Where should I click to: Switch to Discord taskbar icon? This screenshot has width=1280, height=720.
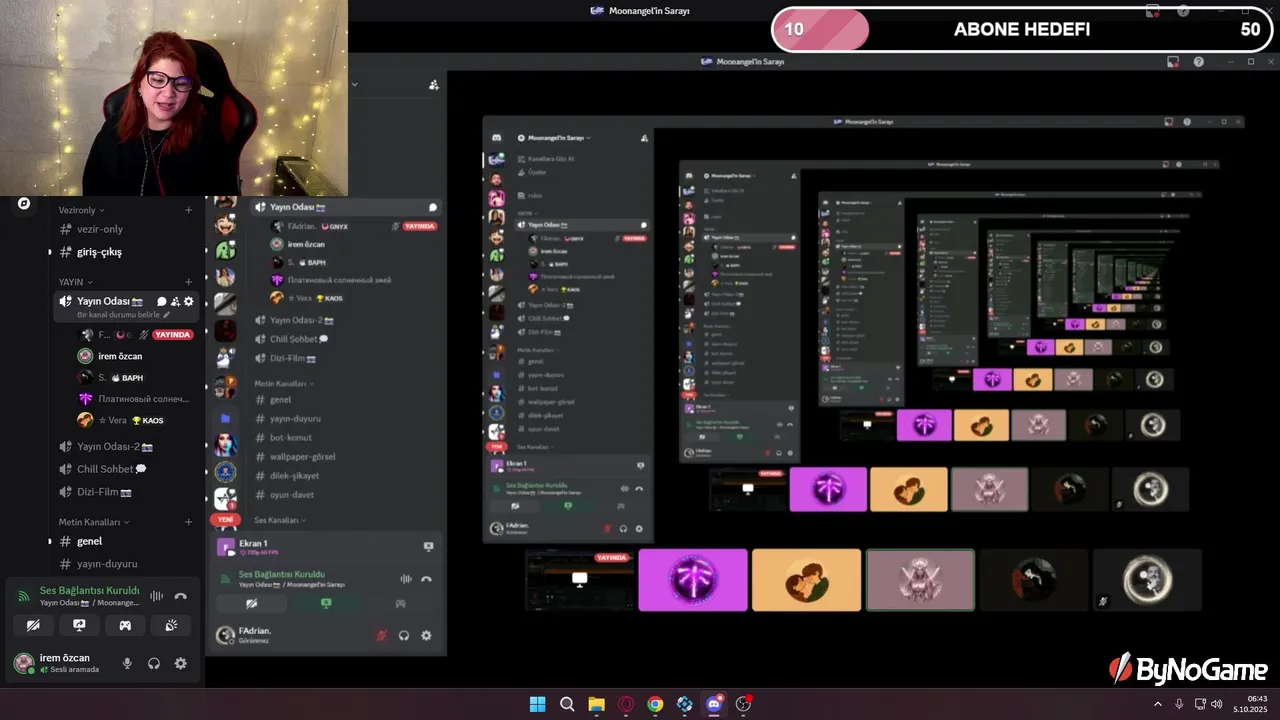(x=714, y=704)
